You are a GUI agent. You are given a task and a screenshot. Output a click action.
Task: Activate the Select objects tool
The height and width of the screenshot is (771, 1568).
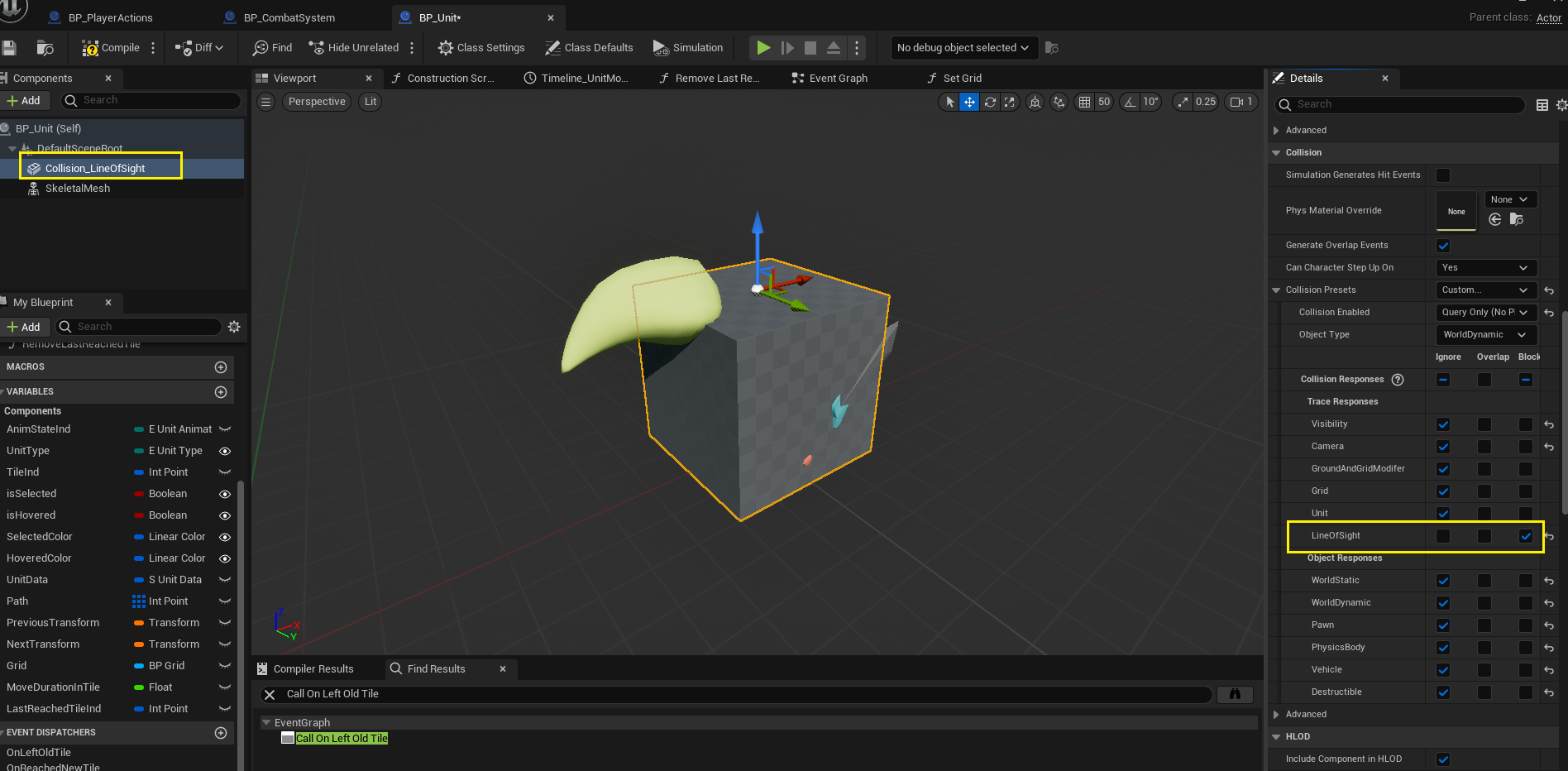click(x=949, y=102)
